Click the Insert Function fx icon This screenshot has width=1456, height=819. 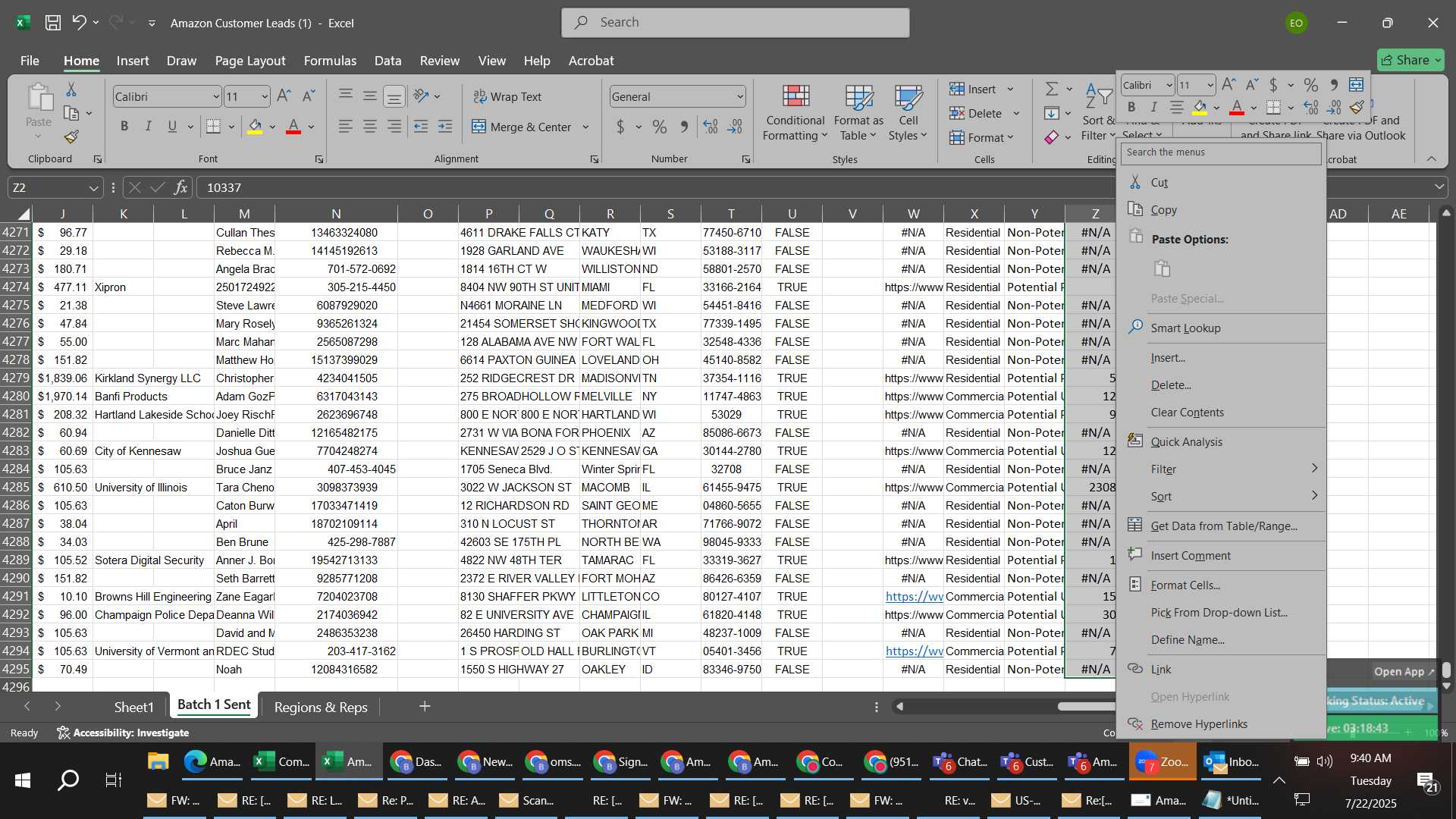(180, 187)
